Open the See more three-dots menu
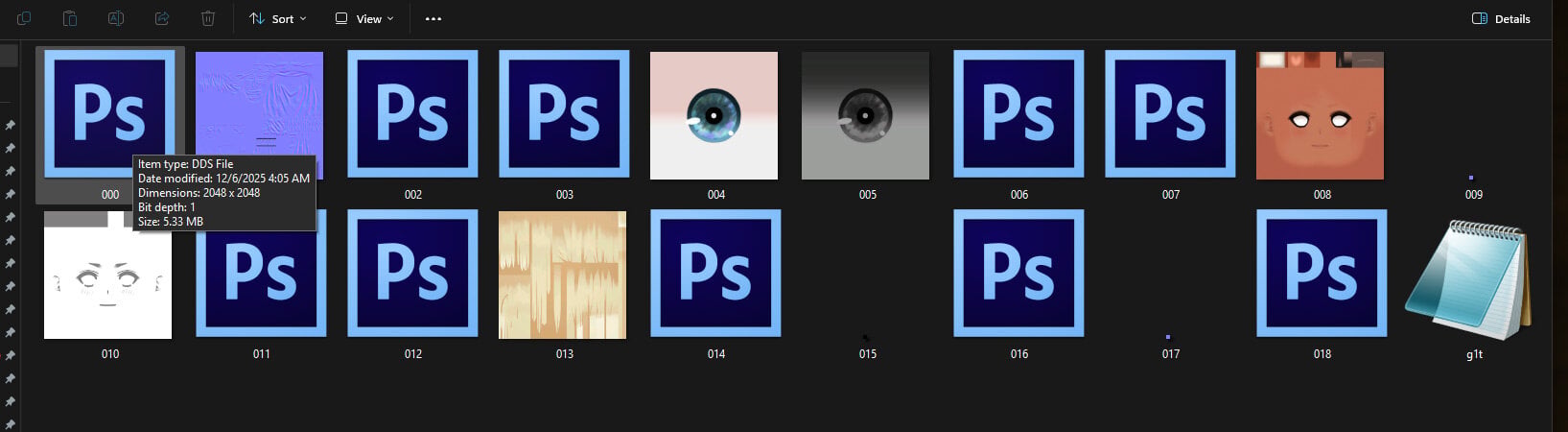 (433, 18)
